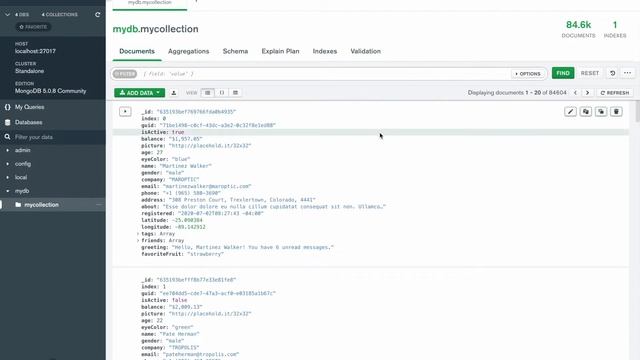Screen dimensions: 640x360
Task: Switch to table view
Action: coord(236,93)
